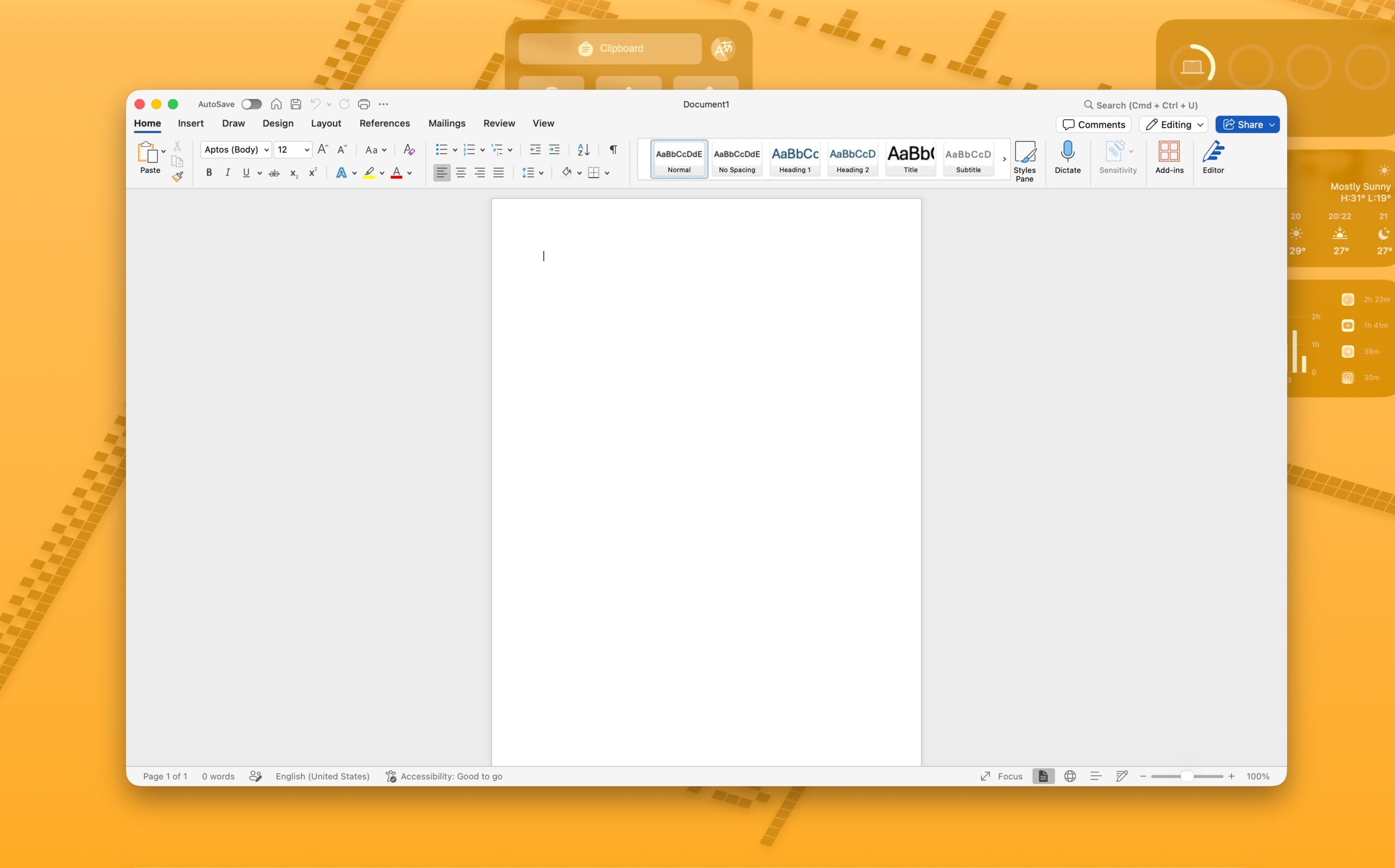Set alignment to Justify
The image size is (1395, 868).
[498, 173]
